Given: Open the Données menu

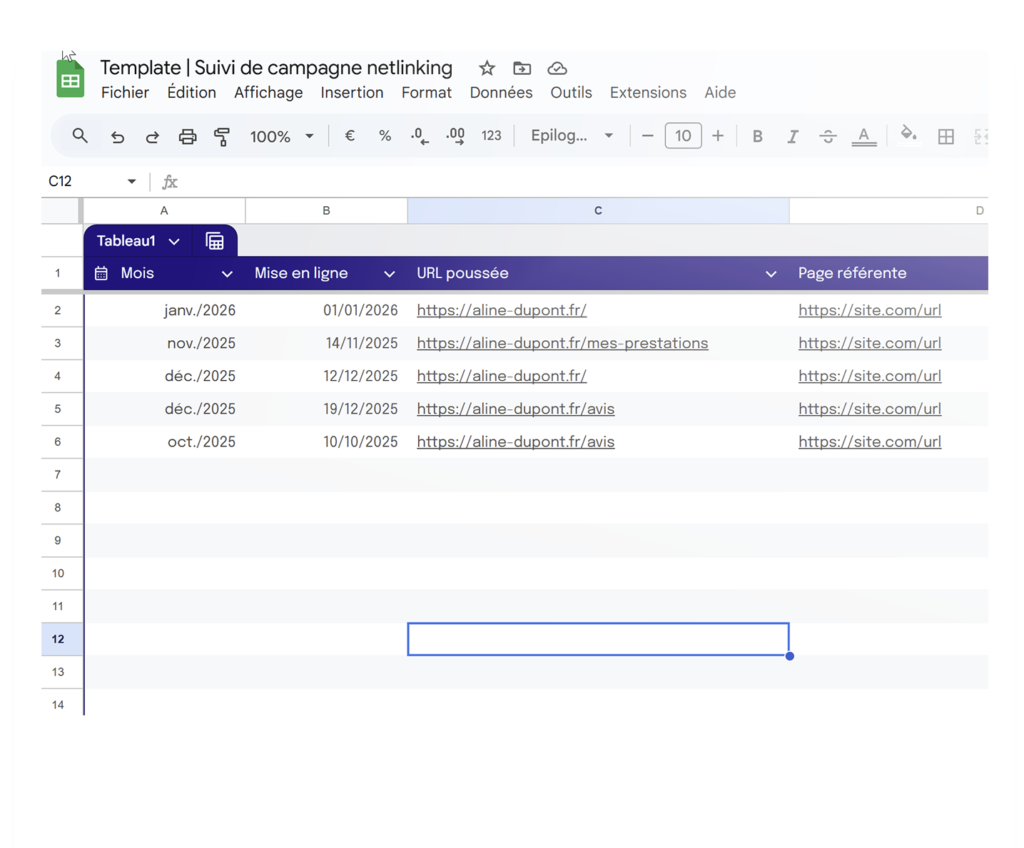Looking at the screenshot, I should click(x=501, y=92).
